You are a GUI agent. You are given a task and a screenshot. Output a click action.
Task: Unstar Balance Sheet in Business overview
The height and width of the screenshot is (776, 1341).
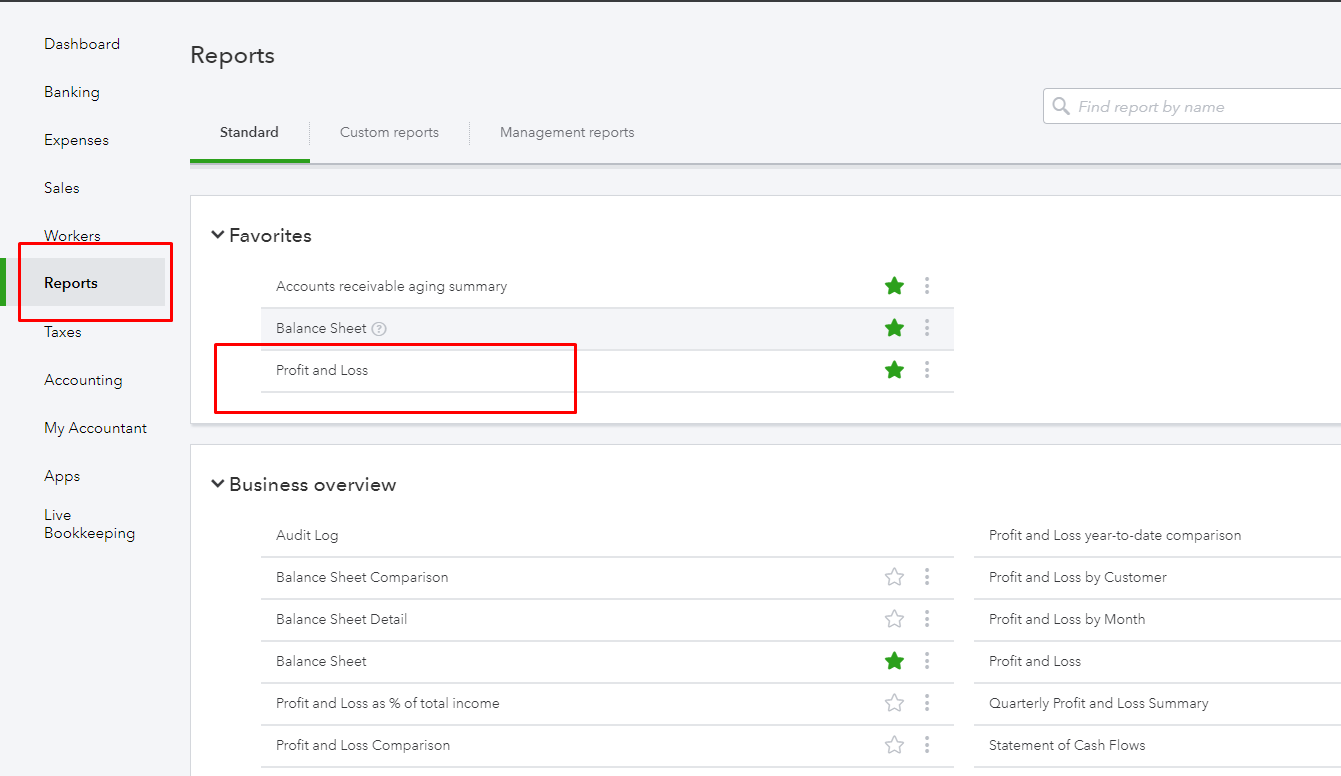click(893, 661)
